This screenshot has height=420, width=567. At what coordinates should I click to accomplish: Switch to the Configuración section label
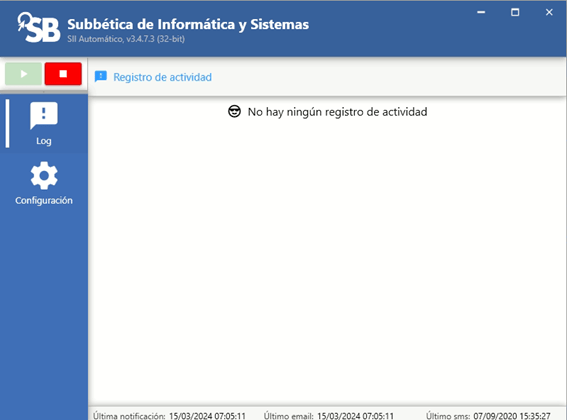(x=44, y=200)
